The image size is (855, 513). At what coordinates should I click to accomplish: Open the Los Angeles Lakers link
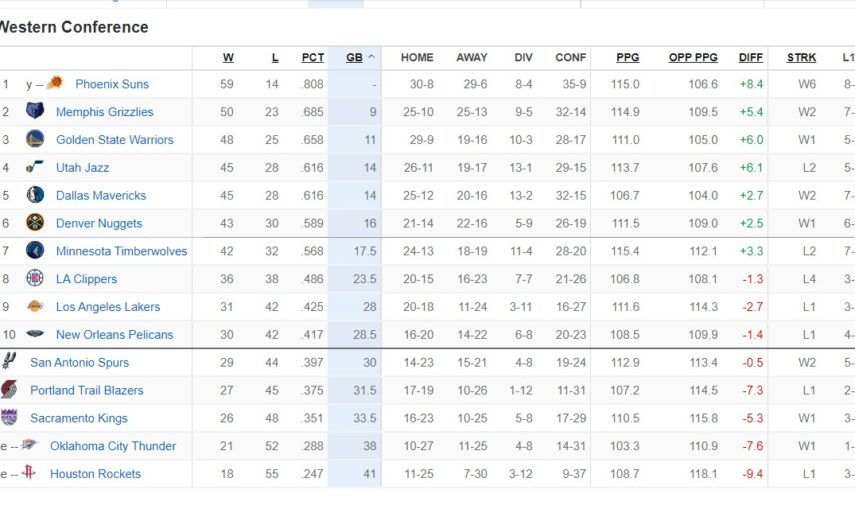pos(108,307)
